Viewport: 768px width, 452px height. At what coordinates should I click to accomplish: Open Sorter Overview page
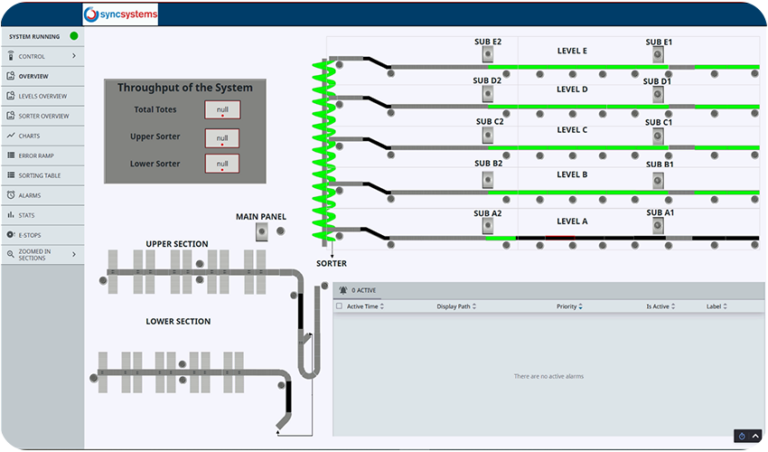(43, 116)
